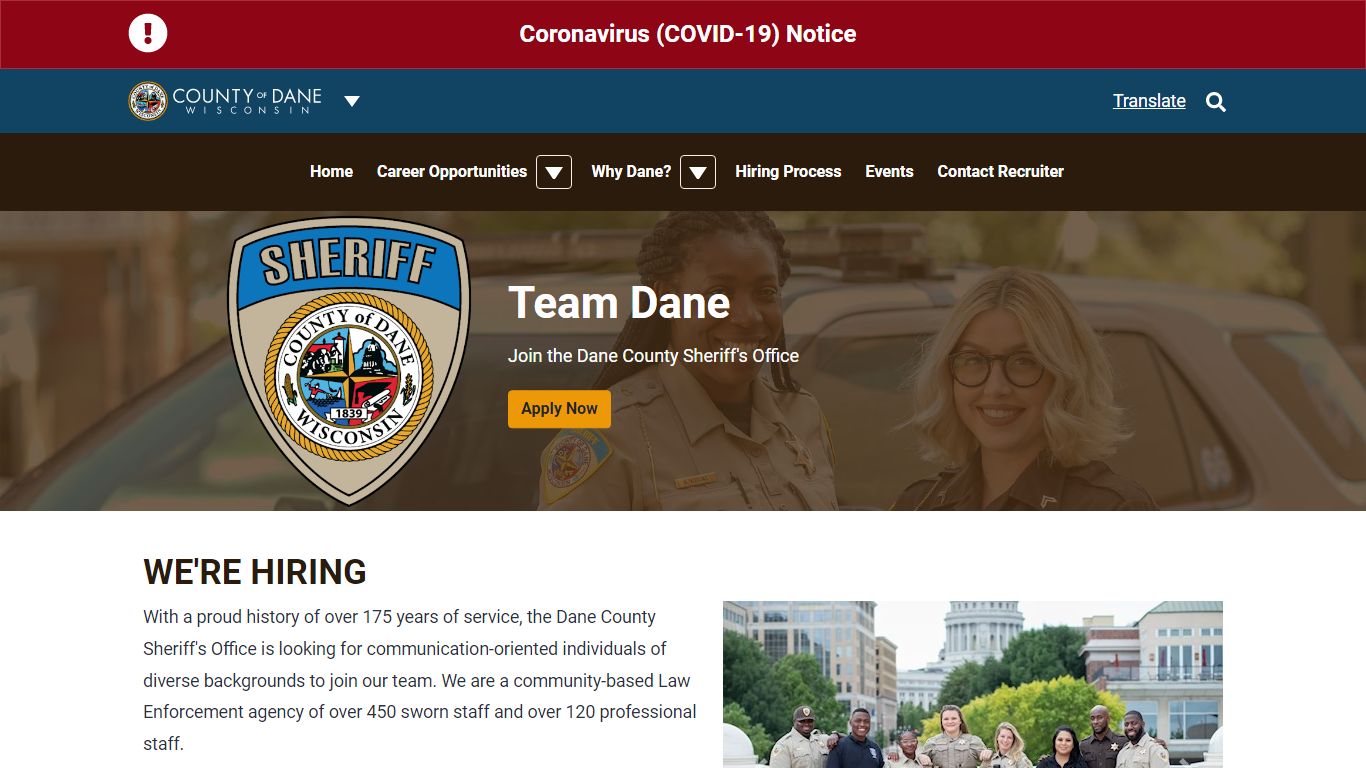Open the Translate link
Viewport: 1366px width, 768px height.
click(x=1149, y=101)
